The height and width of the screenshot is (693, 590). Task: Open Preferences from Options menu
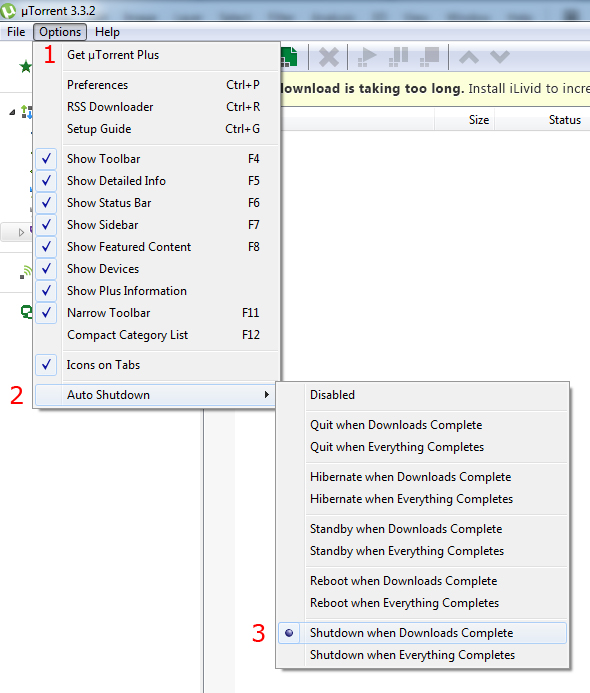[x=157, y=85]
